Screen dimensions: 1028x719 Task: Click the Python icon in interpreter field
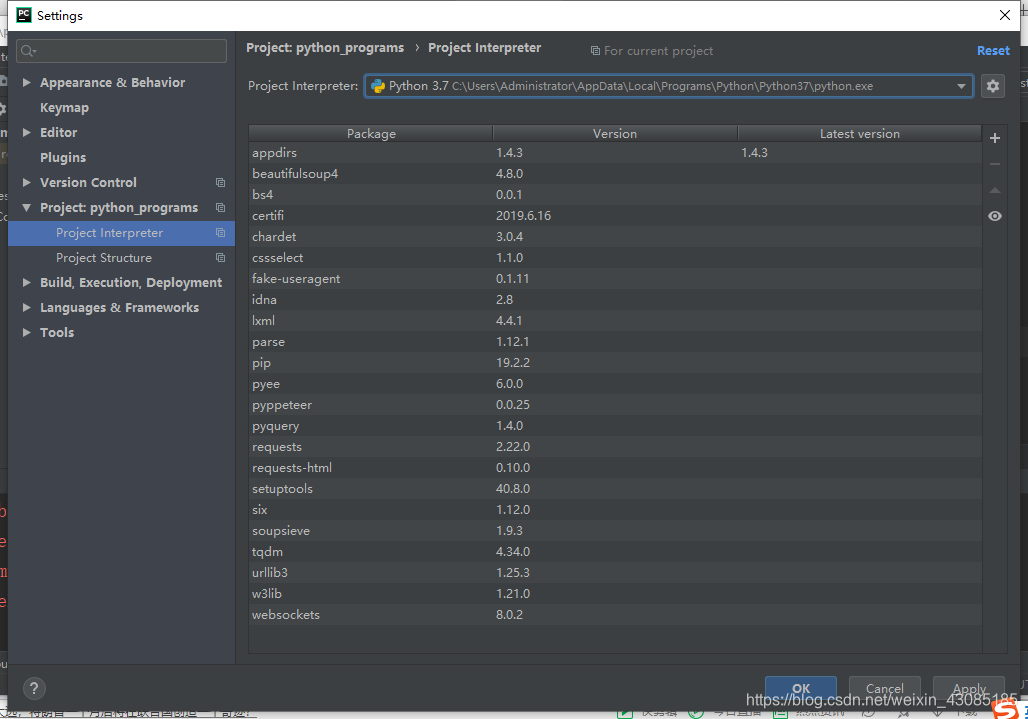pos(378,86)
